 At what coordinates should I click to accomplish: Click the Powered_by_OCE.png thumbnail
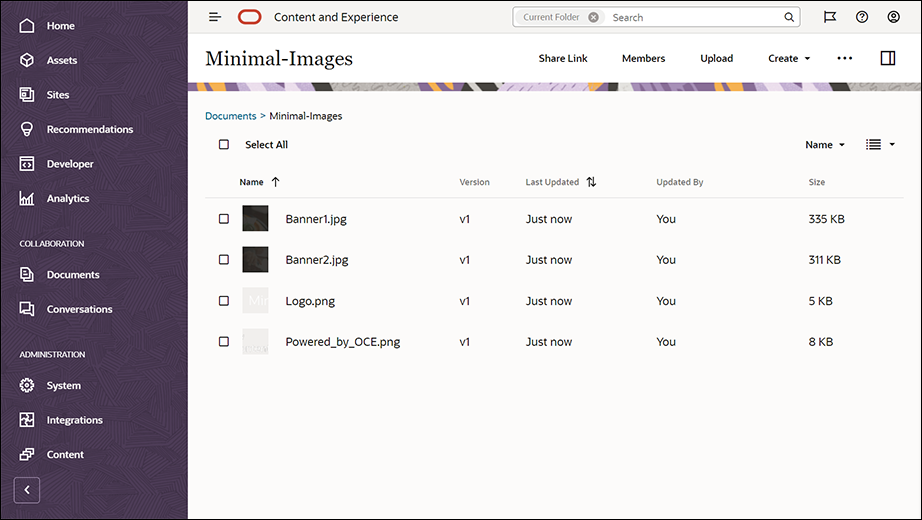[255, 341]
